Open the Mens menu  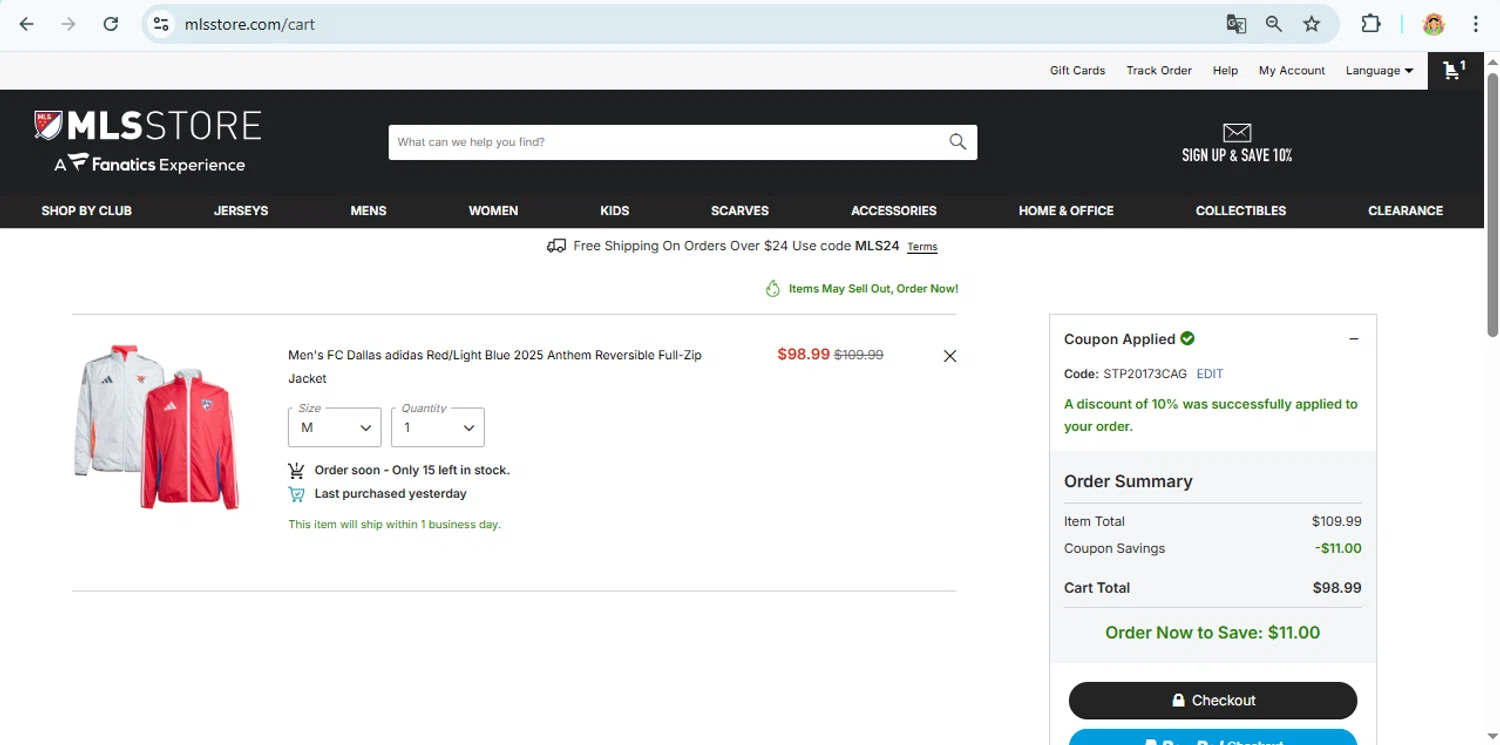pyautogui.click(x=368, y=210)
